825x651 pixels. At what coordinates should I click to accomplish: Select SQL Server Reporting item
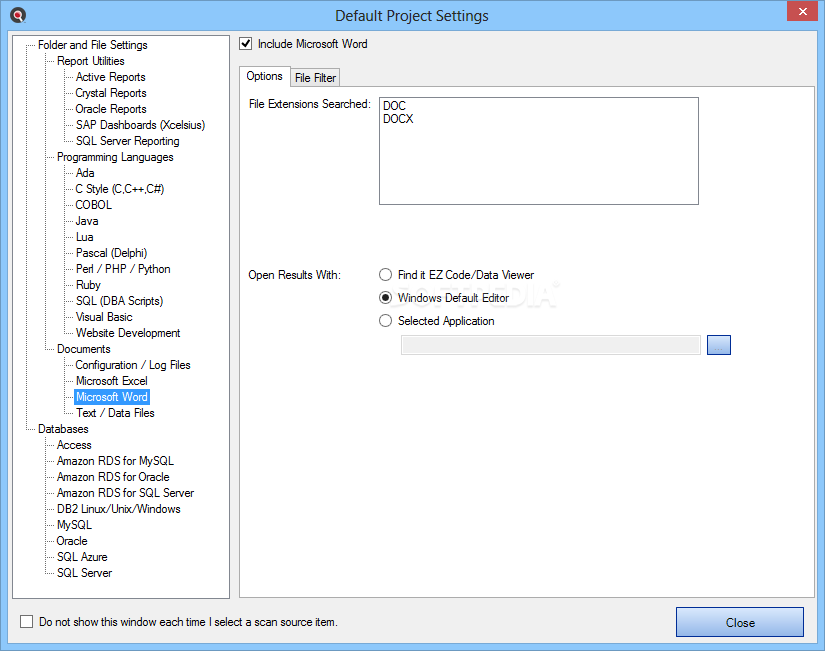click(x=128, y=141)
